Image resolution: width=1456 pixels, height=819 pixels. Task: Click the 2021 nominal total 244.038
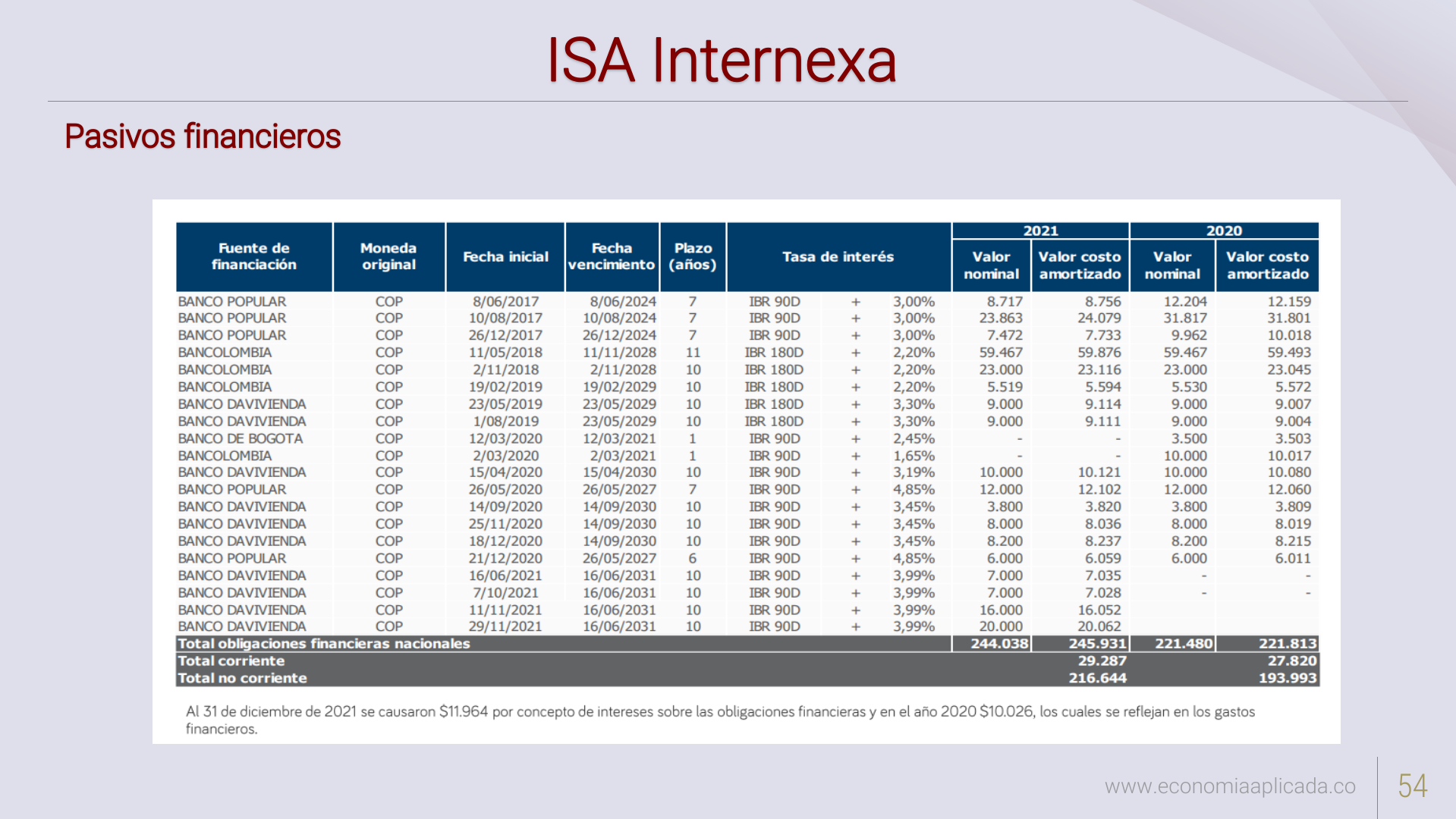tap(1000, 644)
